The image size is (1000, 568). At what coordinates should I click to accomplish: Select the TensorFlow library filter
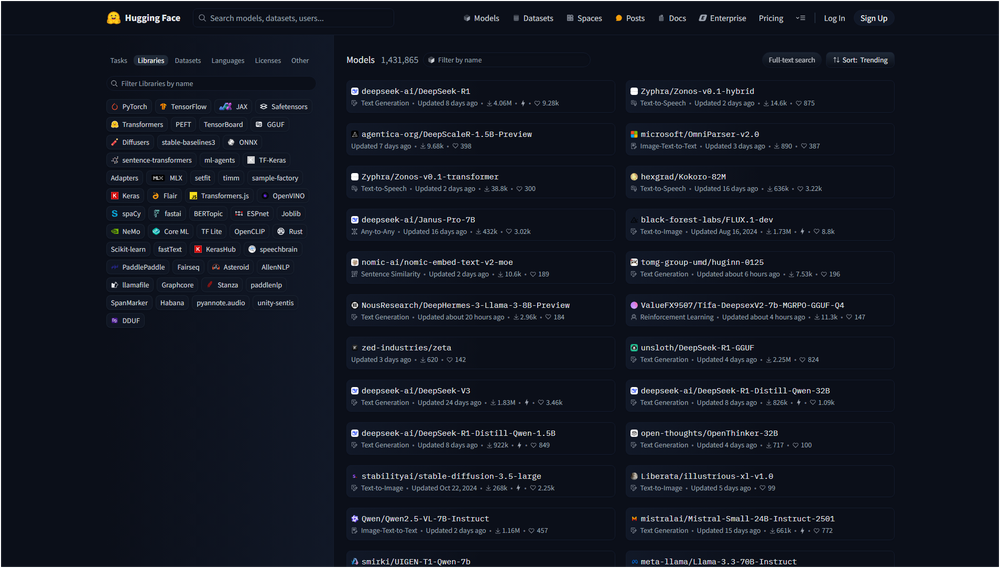click(x=183, y=106)
